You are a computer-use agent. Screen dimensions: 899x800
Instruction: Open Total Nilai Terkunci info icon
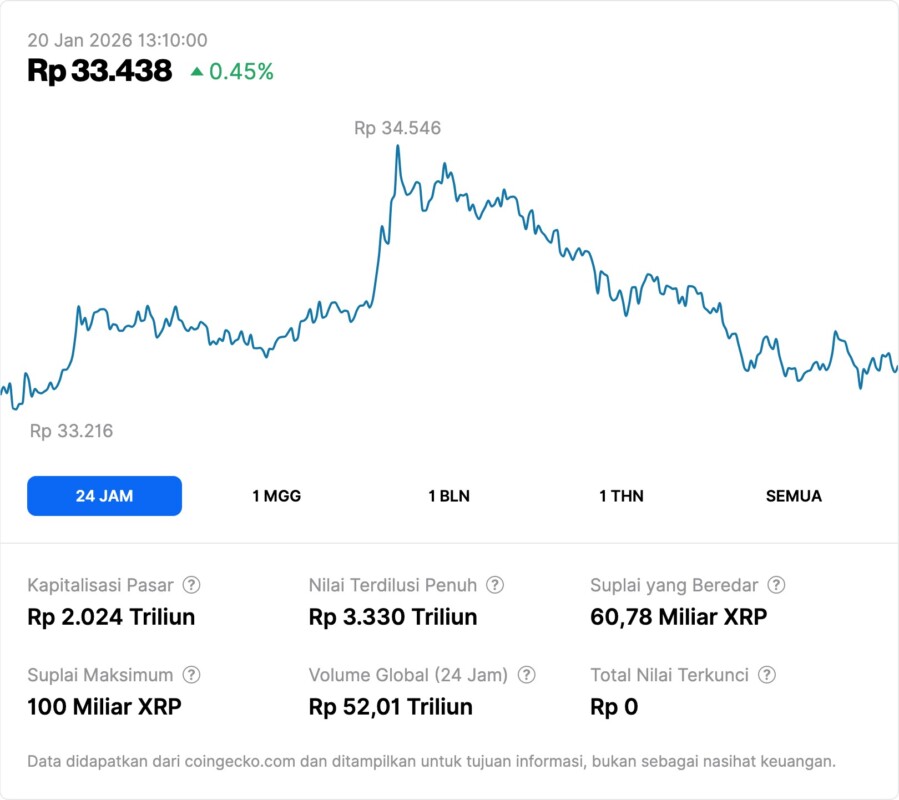pyautogui.click(x=767, y=675)
